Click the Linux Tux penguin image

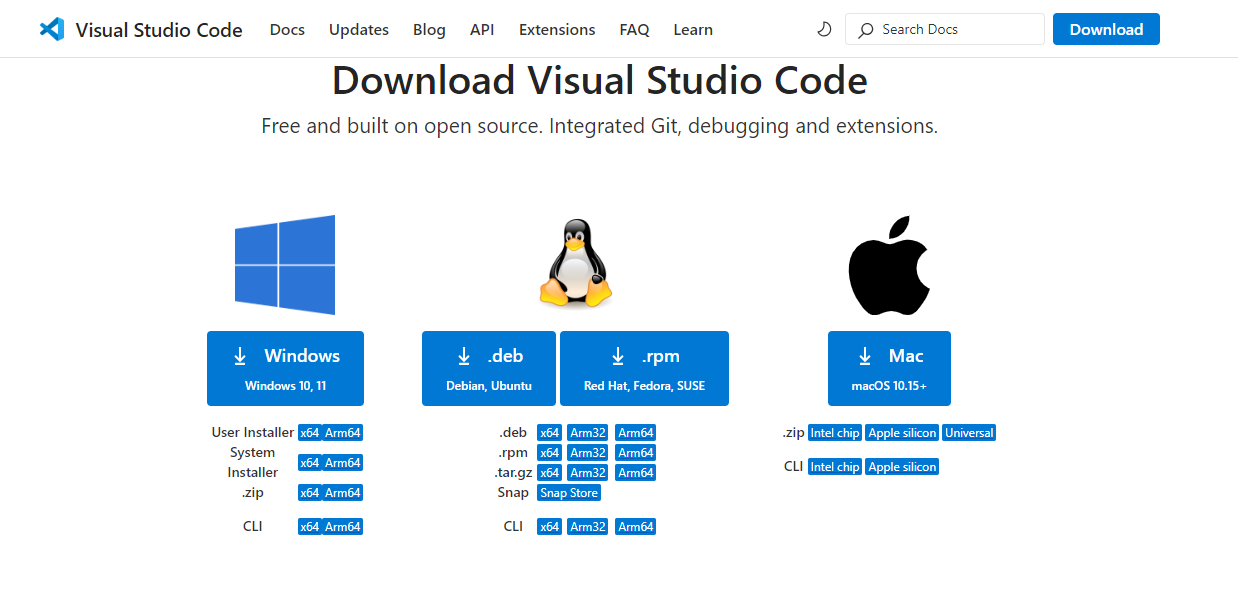(x=575, y=263)
